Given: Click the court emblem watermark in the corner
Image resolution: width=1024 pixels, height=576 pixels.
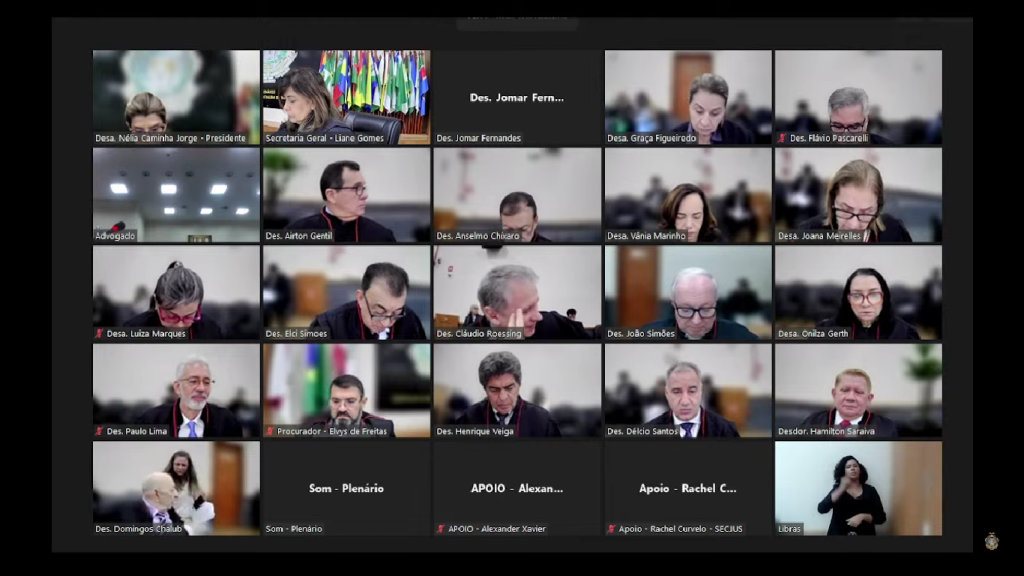Looking at the screenshot, I should (x=991, y=541).
